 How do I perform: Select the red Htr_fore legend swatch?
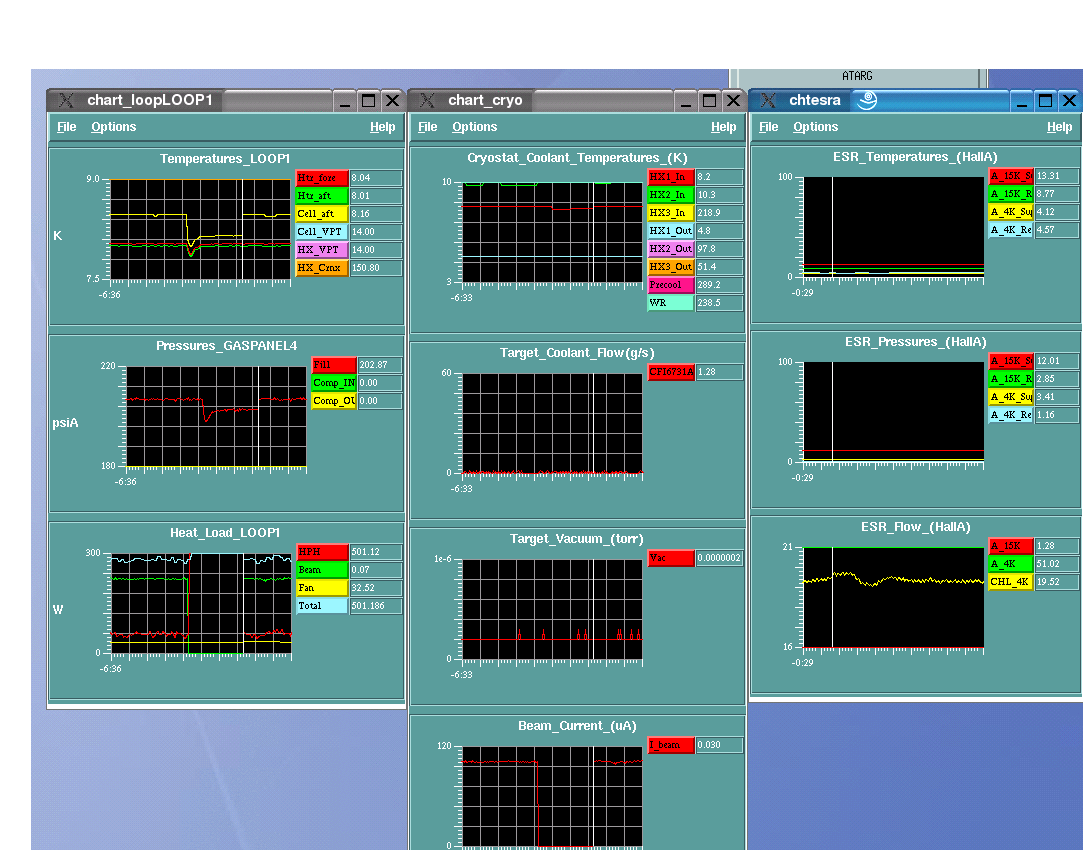pyautogui.click(x=322, y=178)
